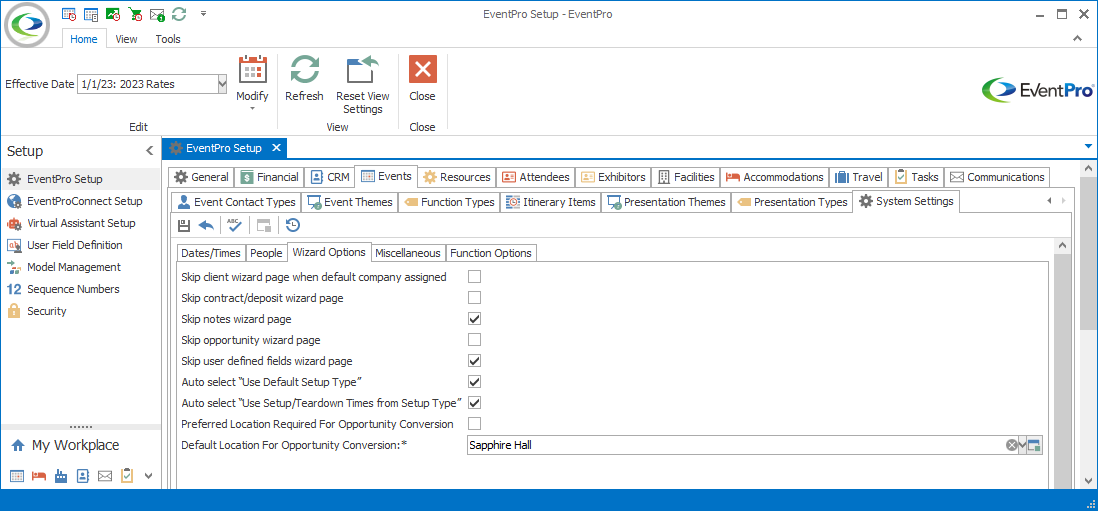Switch to the Home ribbon tab

click(x=84, y=39)
